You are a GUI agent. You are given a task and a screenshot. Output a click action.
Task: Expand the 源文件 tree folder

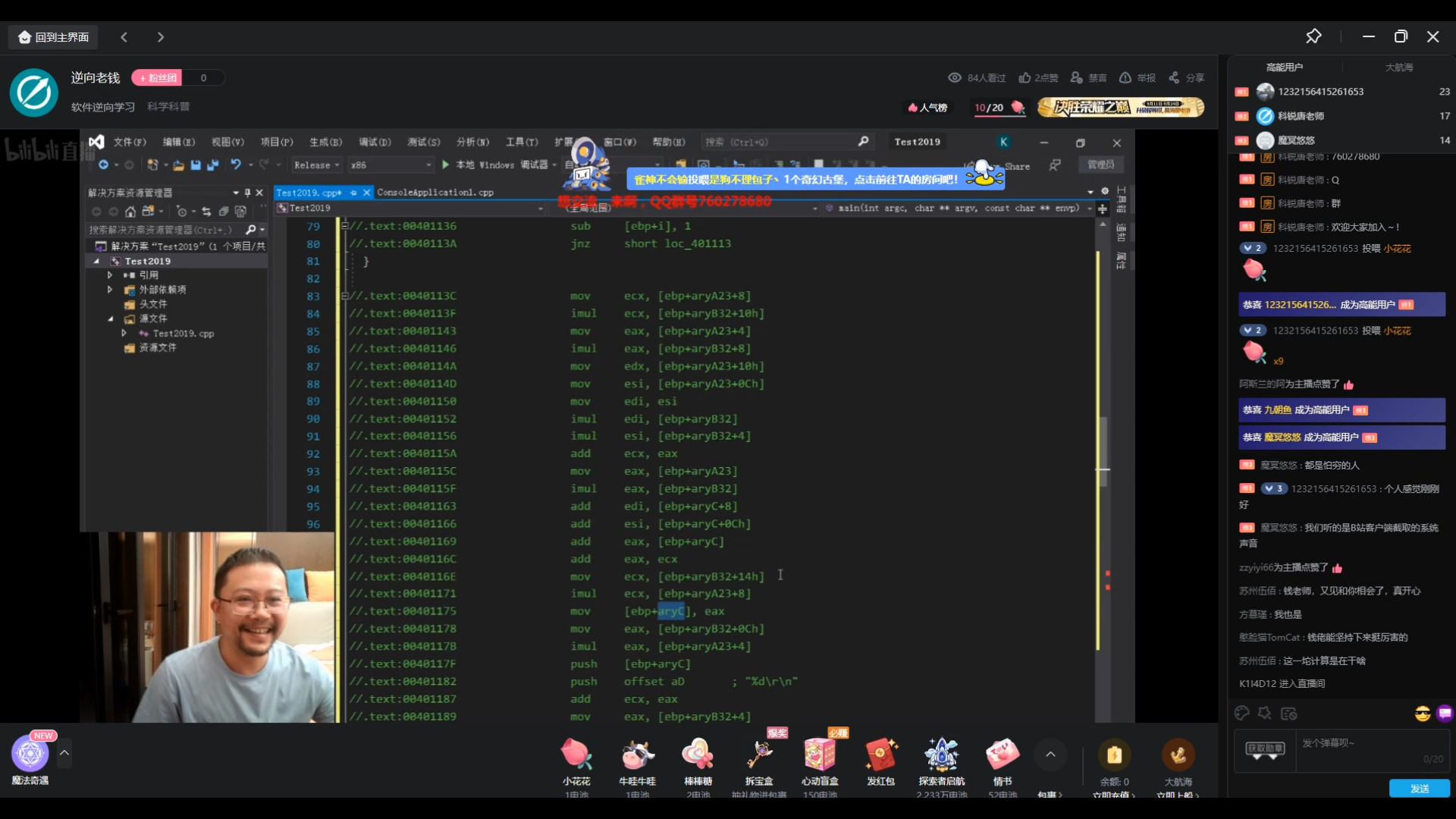point(111,318)
